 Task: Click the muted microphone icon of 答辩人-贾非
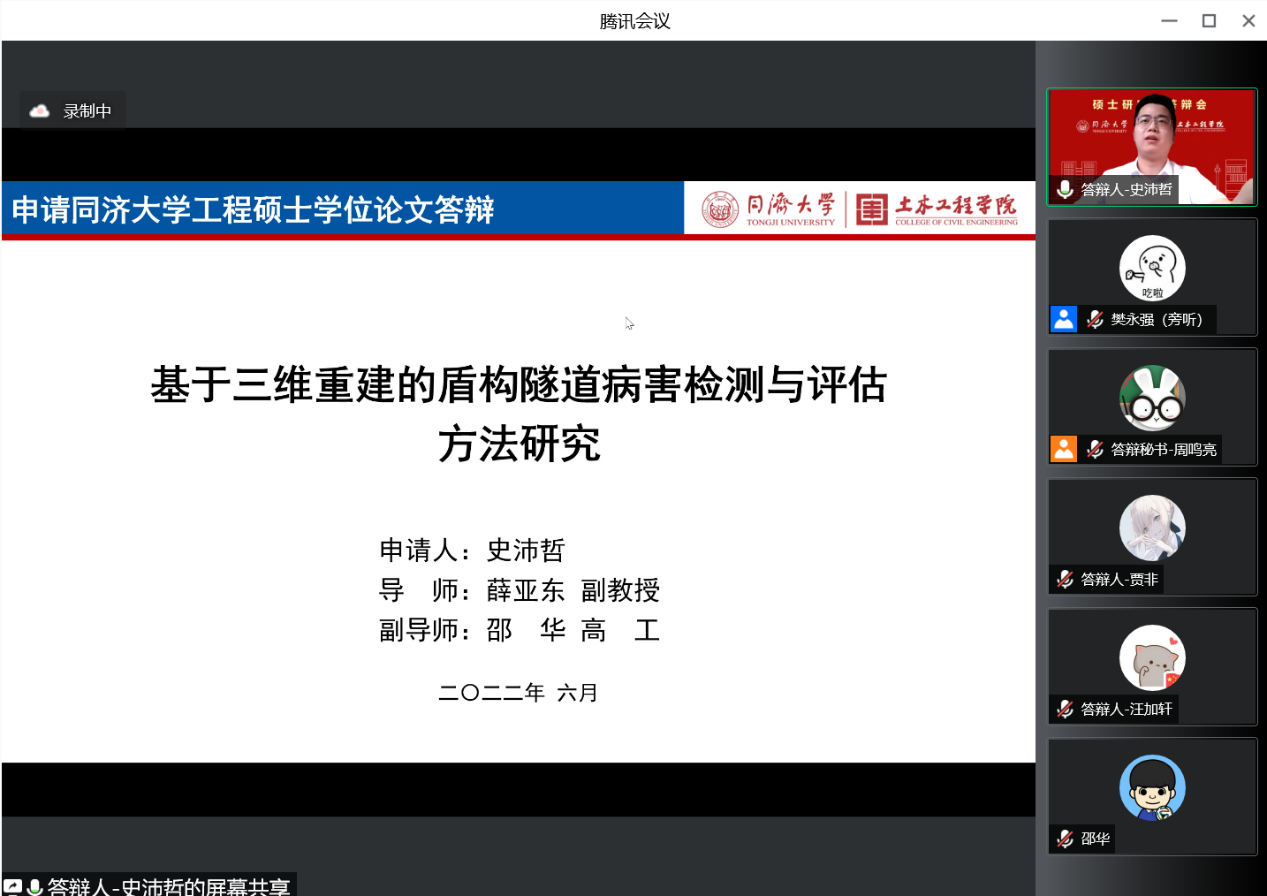pyautogui.click(x=1065, y=579)
